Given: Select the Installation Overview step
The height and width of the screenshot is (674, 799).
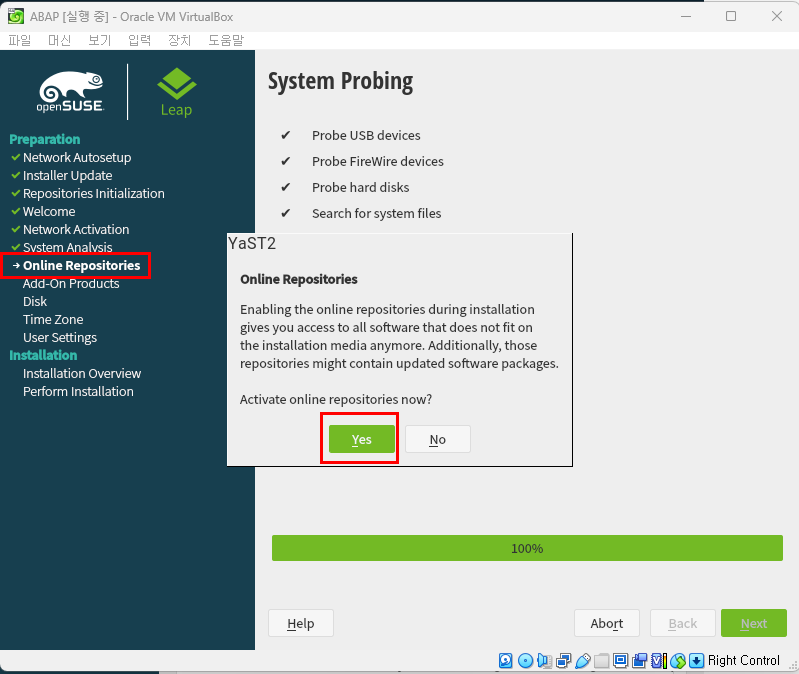Looking at the screenshot, I should pyautogui.click(x=82, y=373).
